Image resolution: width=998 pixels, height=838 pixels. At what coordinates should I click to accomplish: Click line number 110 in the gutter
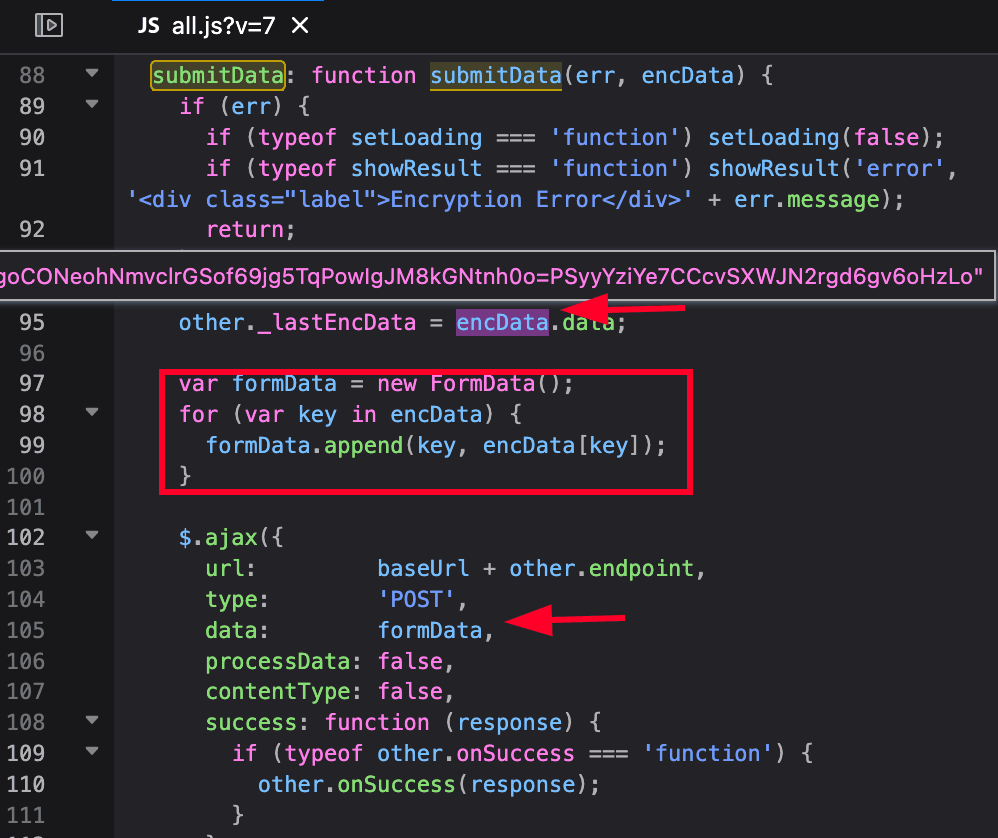pos(26,783)
